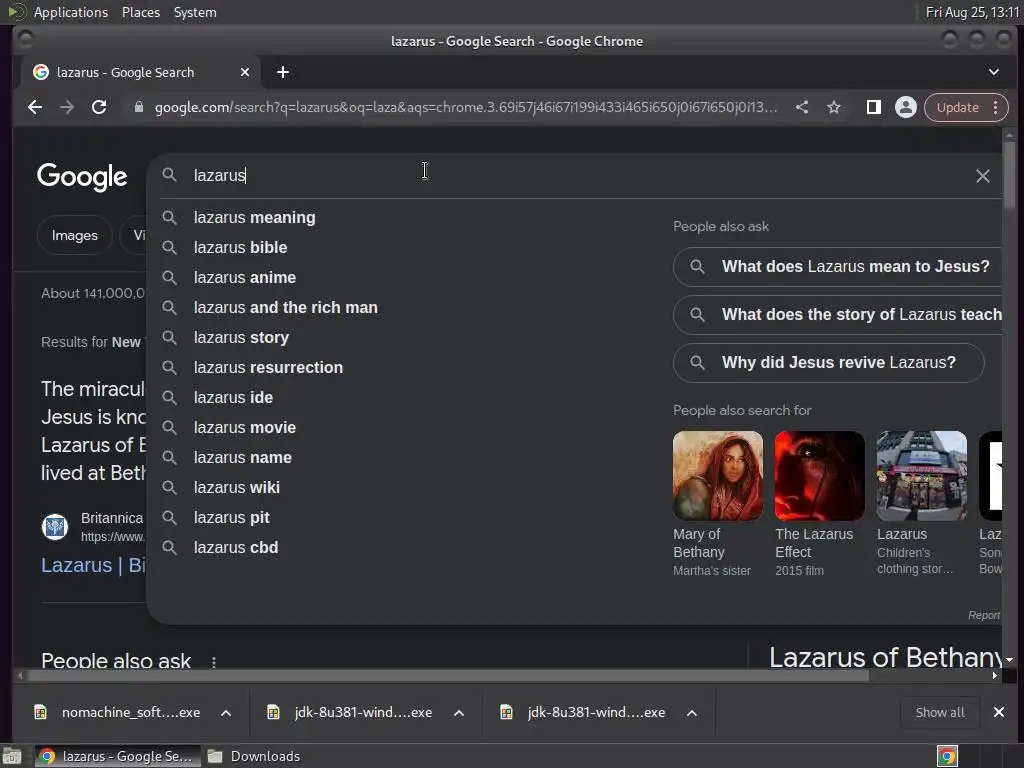Show all downloads

click(x=940, y=712)
